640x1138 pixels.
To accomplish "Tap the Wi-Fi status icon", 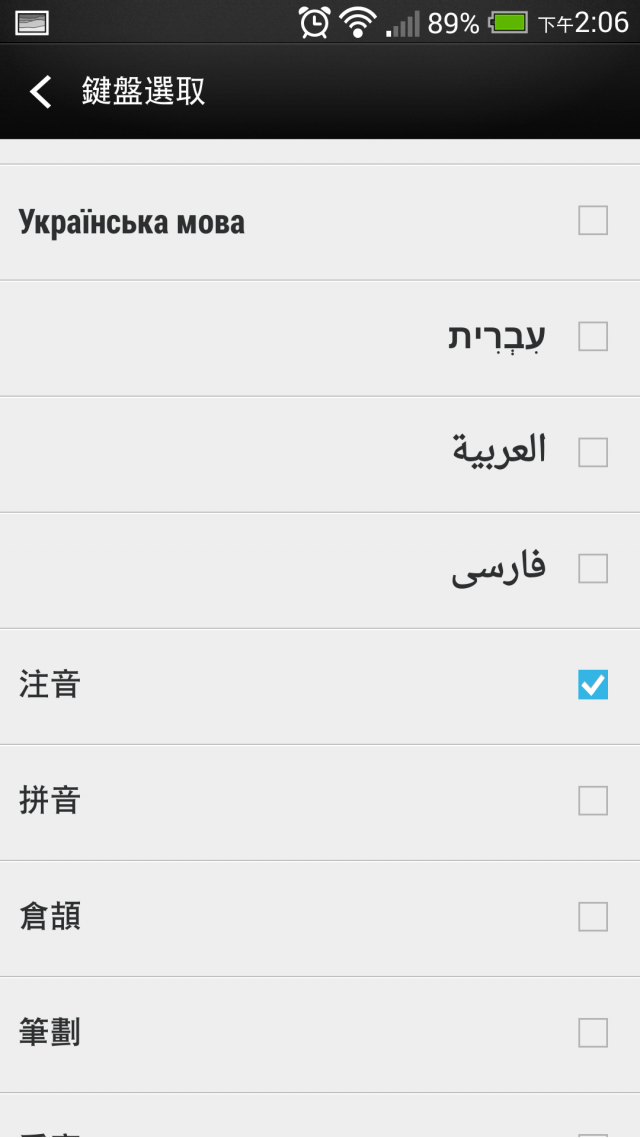I will pos(358,22).
